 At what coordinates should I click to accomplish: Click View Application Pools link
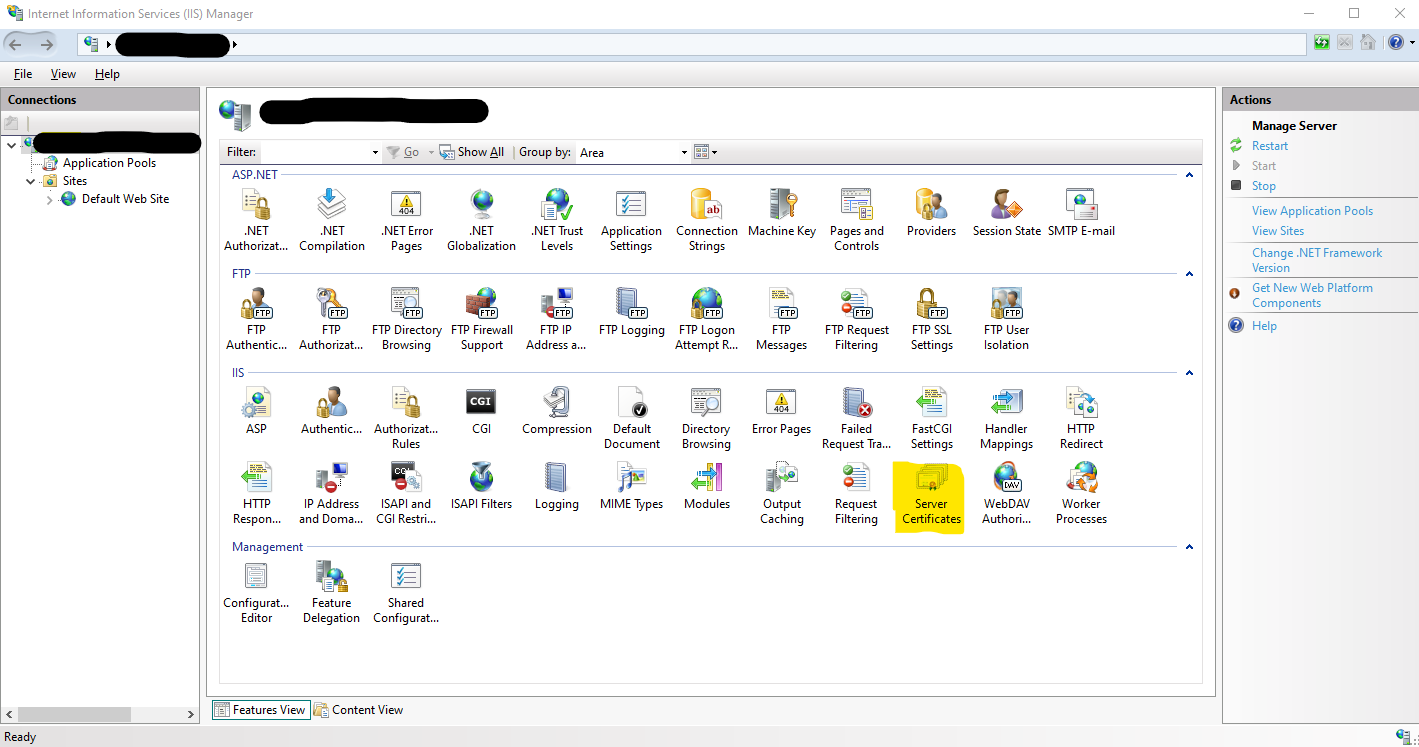[1312, 211]
